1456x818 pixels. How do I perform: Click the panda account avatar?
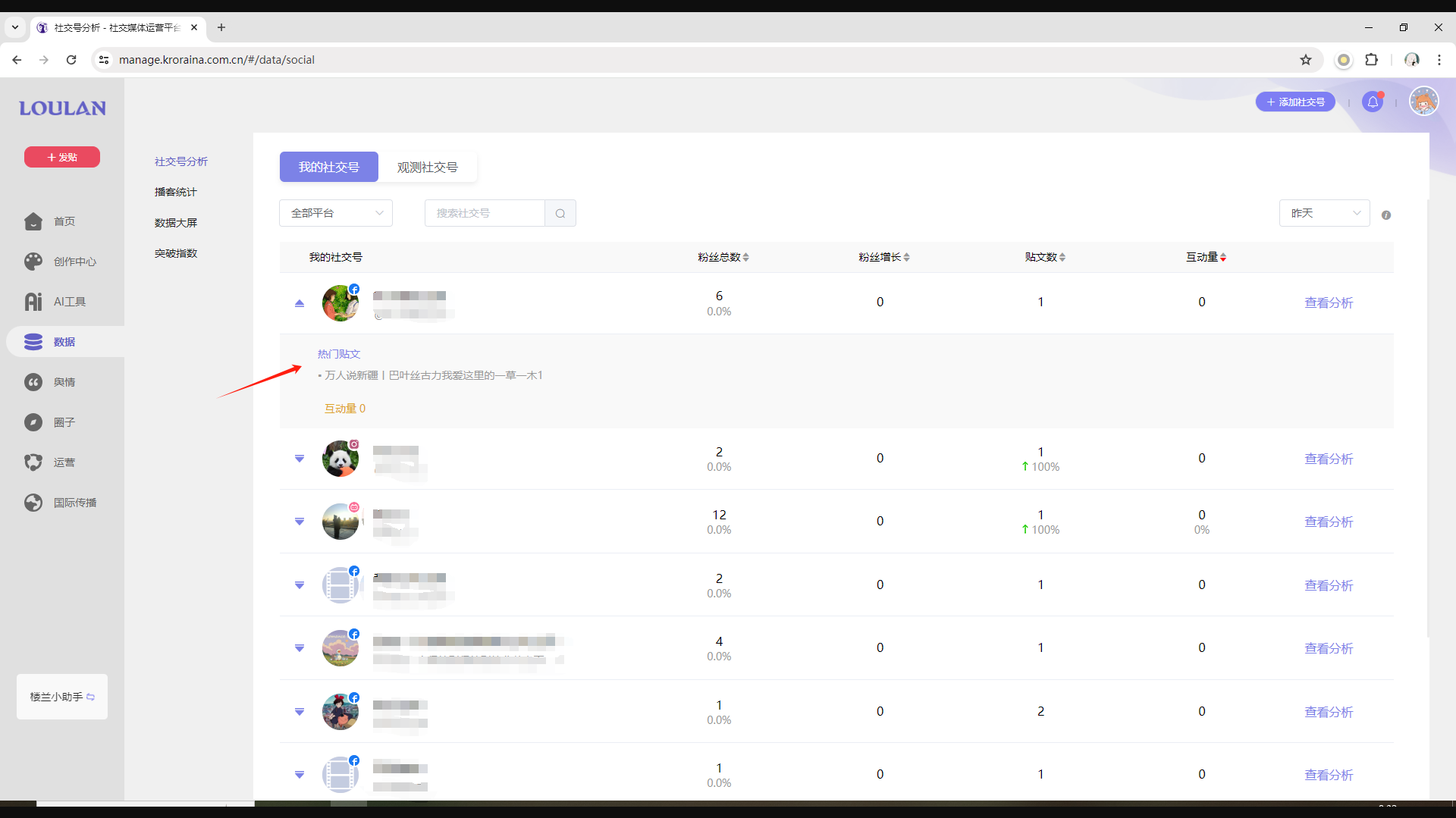click(340, 459)
